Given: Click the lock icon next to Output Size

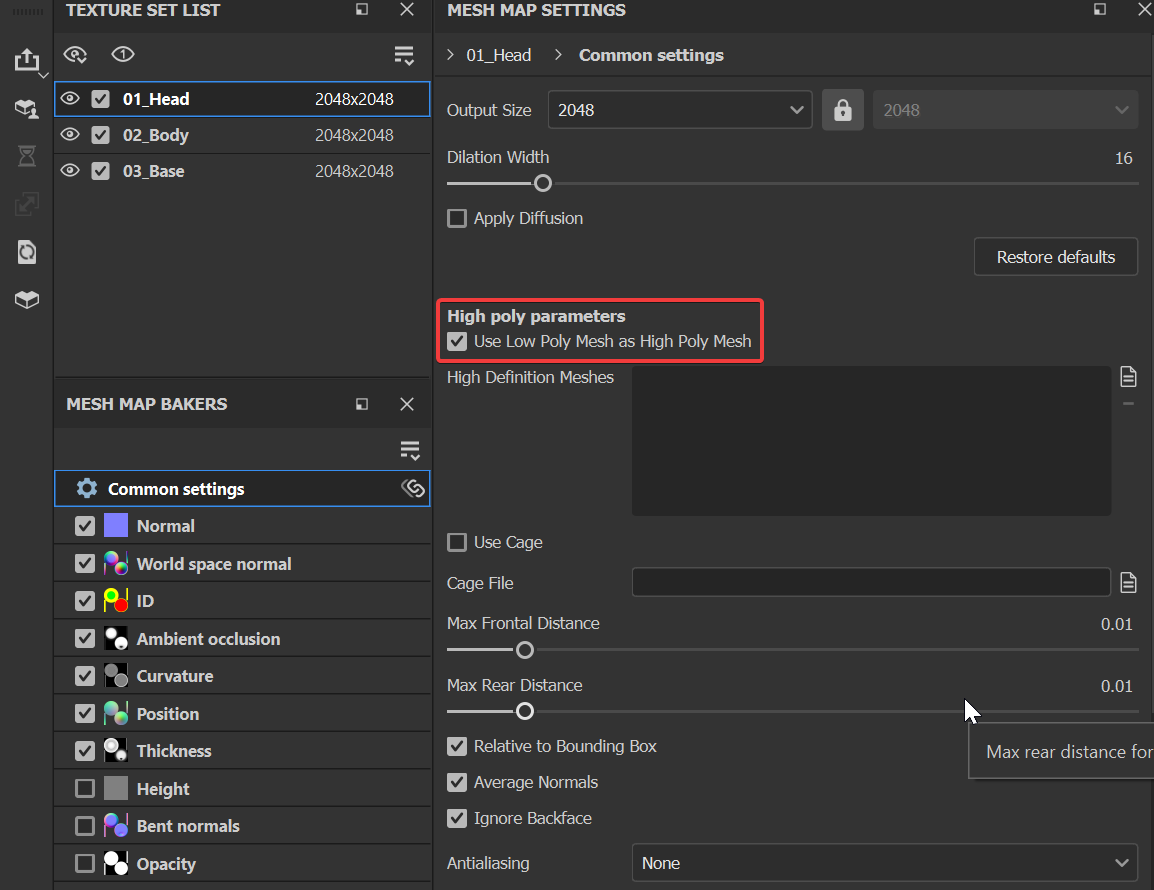Looking at the screenshot, I should (843, 109).
